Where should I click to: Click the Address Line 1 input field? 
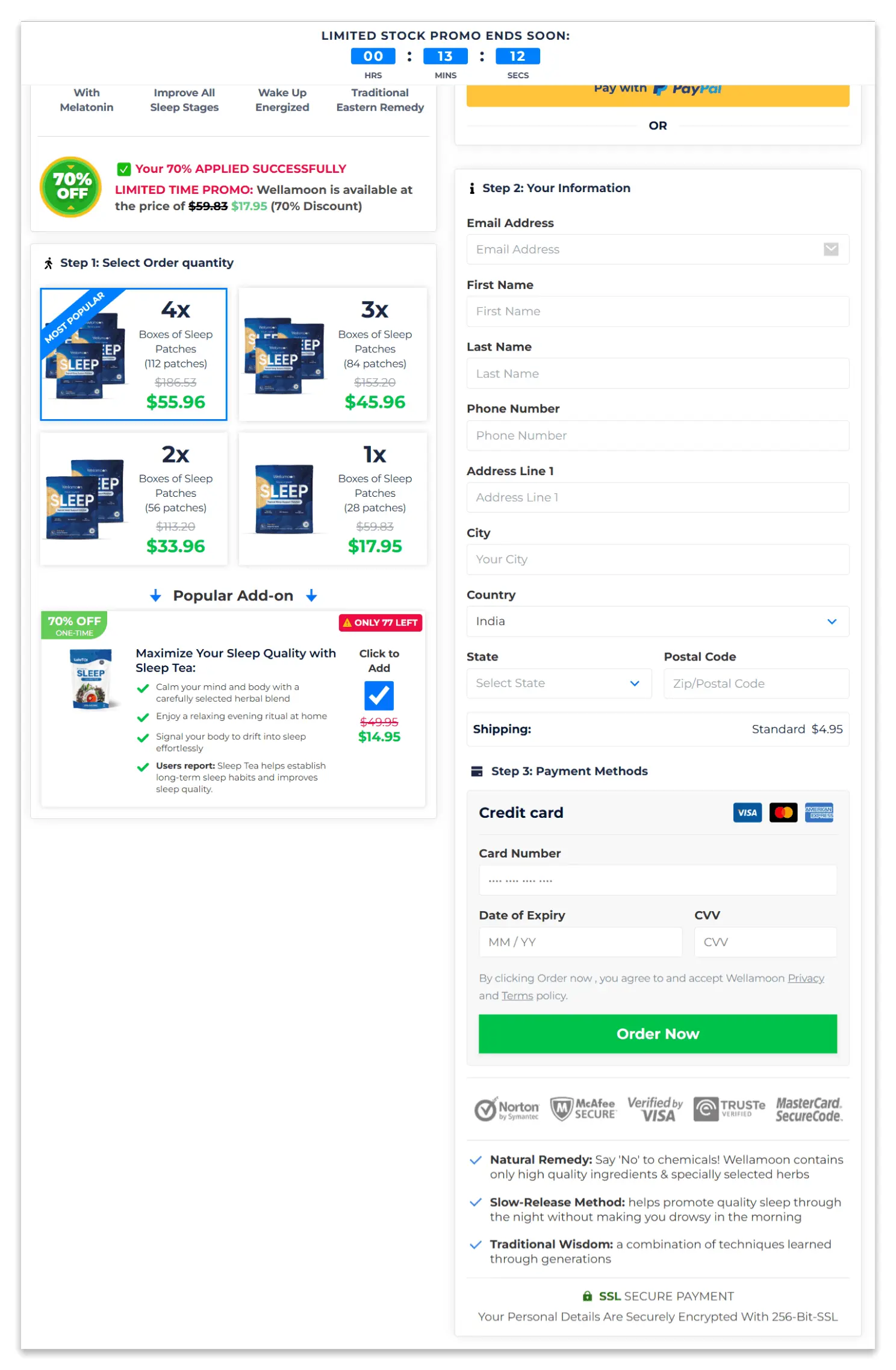(658, 497)
